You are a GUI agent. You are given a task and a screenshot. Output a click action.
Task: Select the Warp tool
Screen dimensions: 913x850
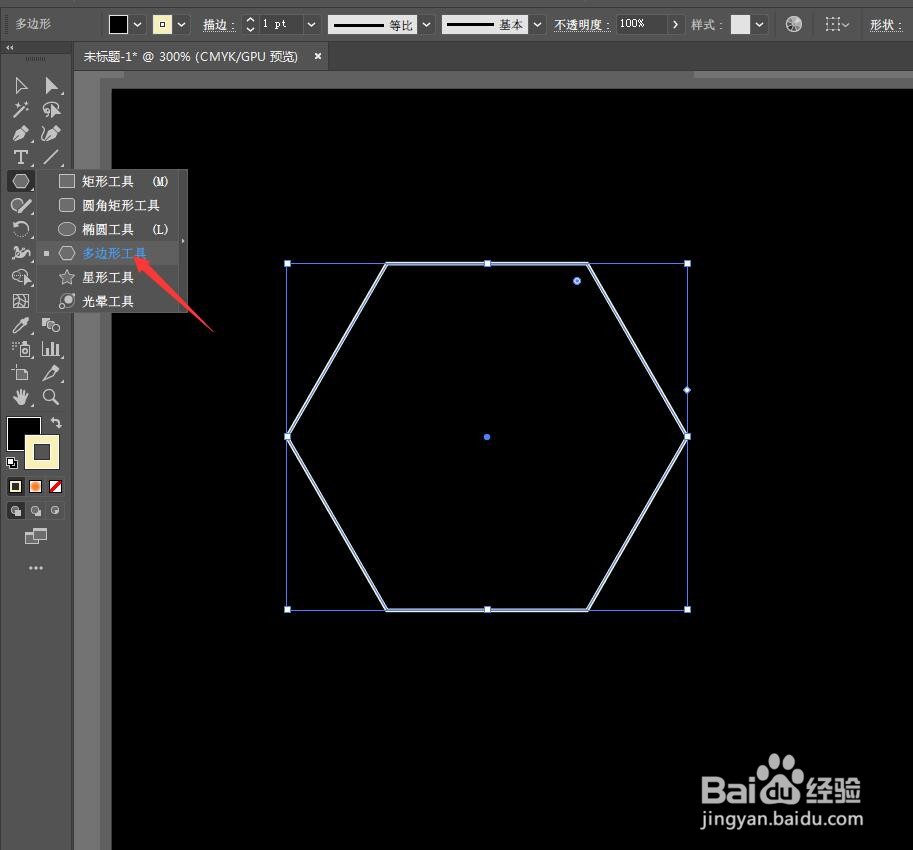pyautogui.click(x=21, y=253)
